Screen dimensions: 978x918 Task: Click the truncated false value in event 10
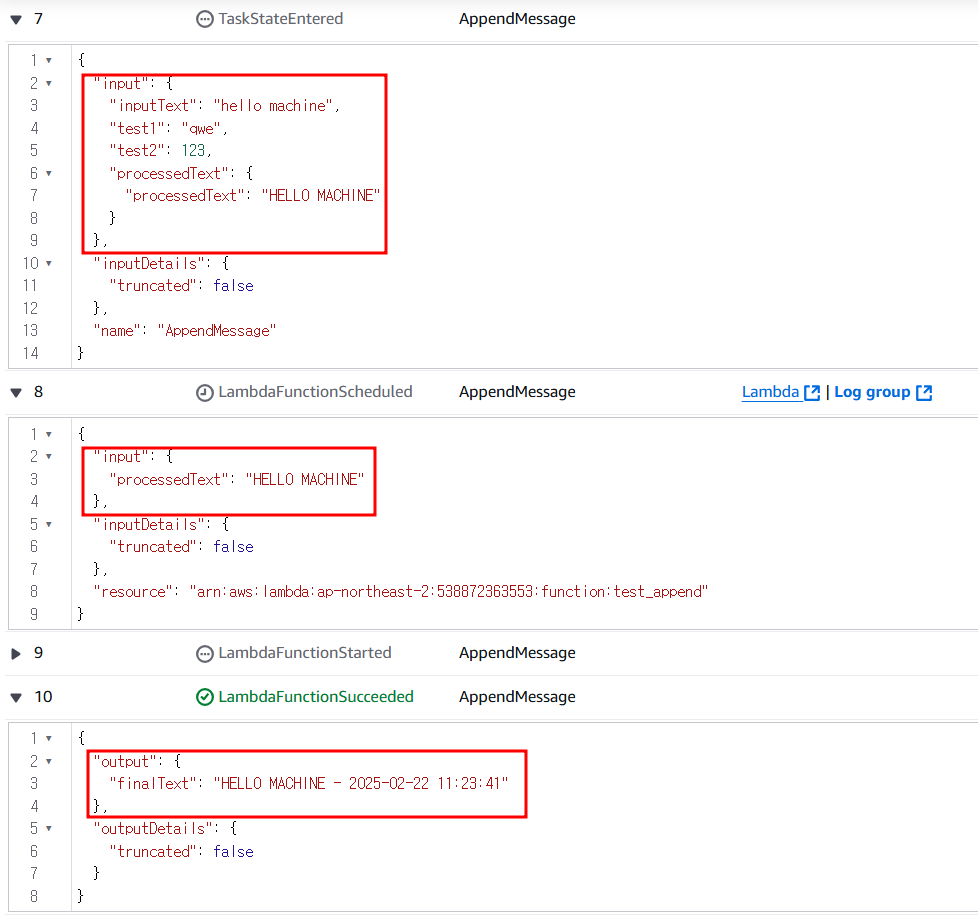click(x=233, y=852)
